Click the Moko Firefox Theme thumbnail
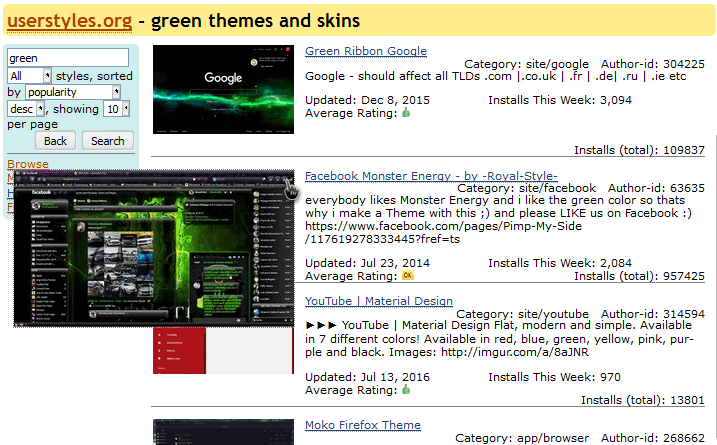 [223, 432]
